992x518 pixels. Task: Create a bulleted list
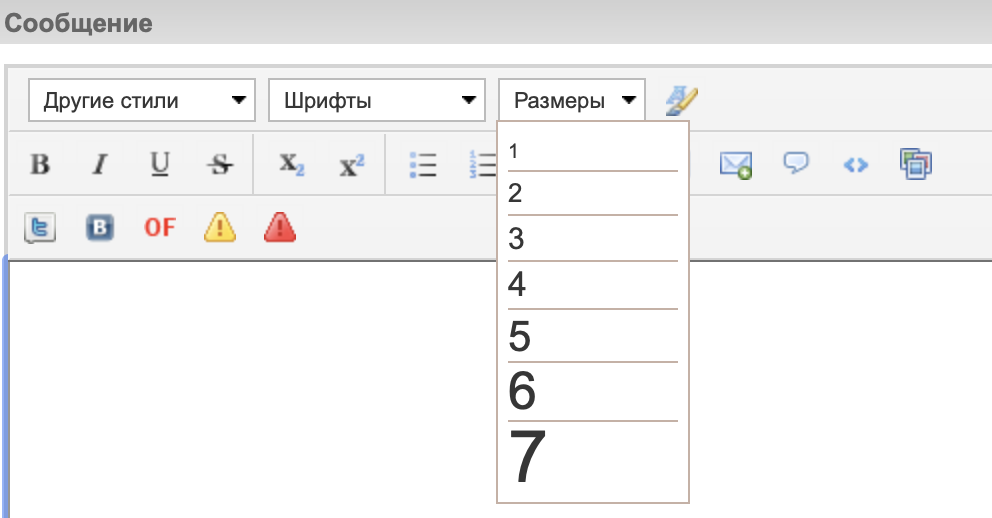pyautogui.click(x=423, y=164)
